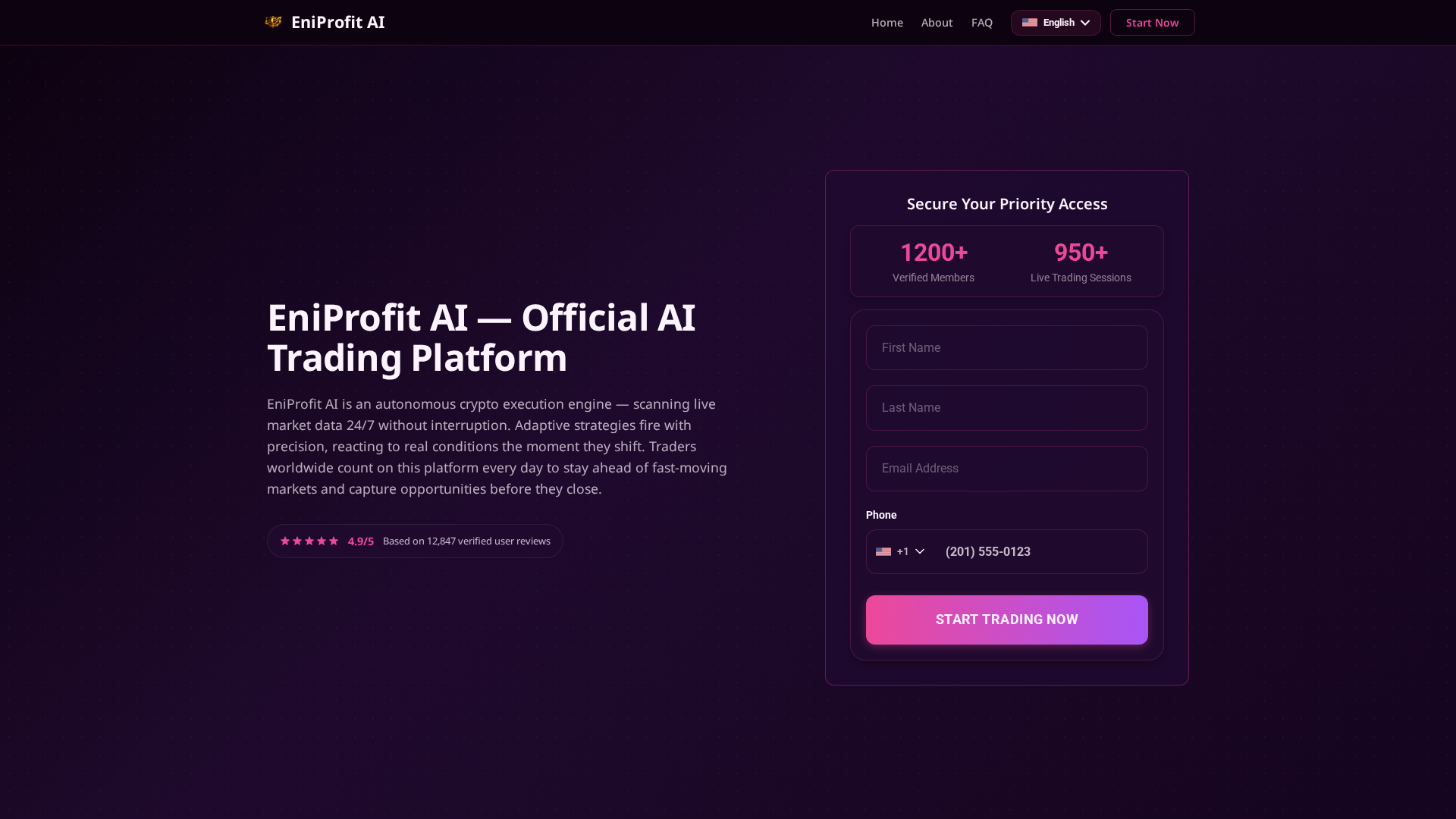Navigate to the About section
This screenshot has width=1456, height=819.
(x=937, y=22)
